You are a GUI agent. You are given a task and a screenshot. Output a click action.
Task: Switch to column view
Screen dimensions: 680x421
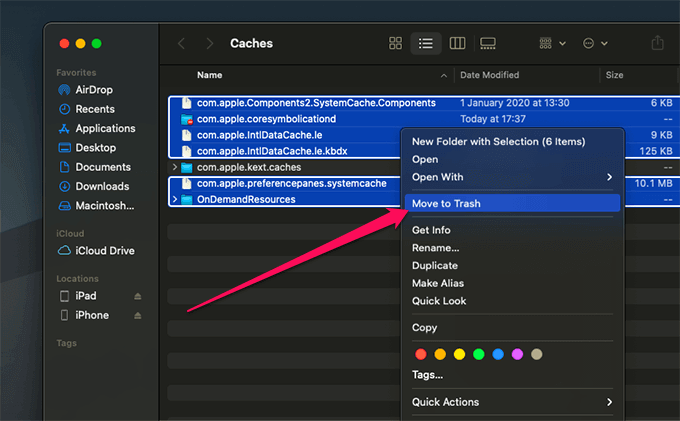[x=457, y=43]
